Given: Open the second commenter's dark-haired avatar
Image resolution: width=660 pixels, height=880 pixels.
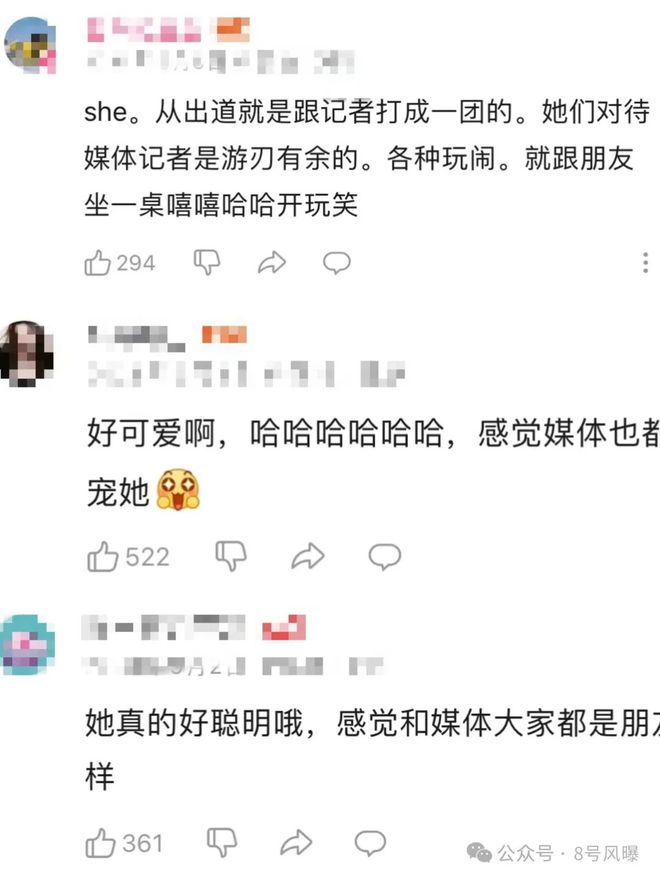Looking at the screenshot, I should coord(26,354).
